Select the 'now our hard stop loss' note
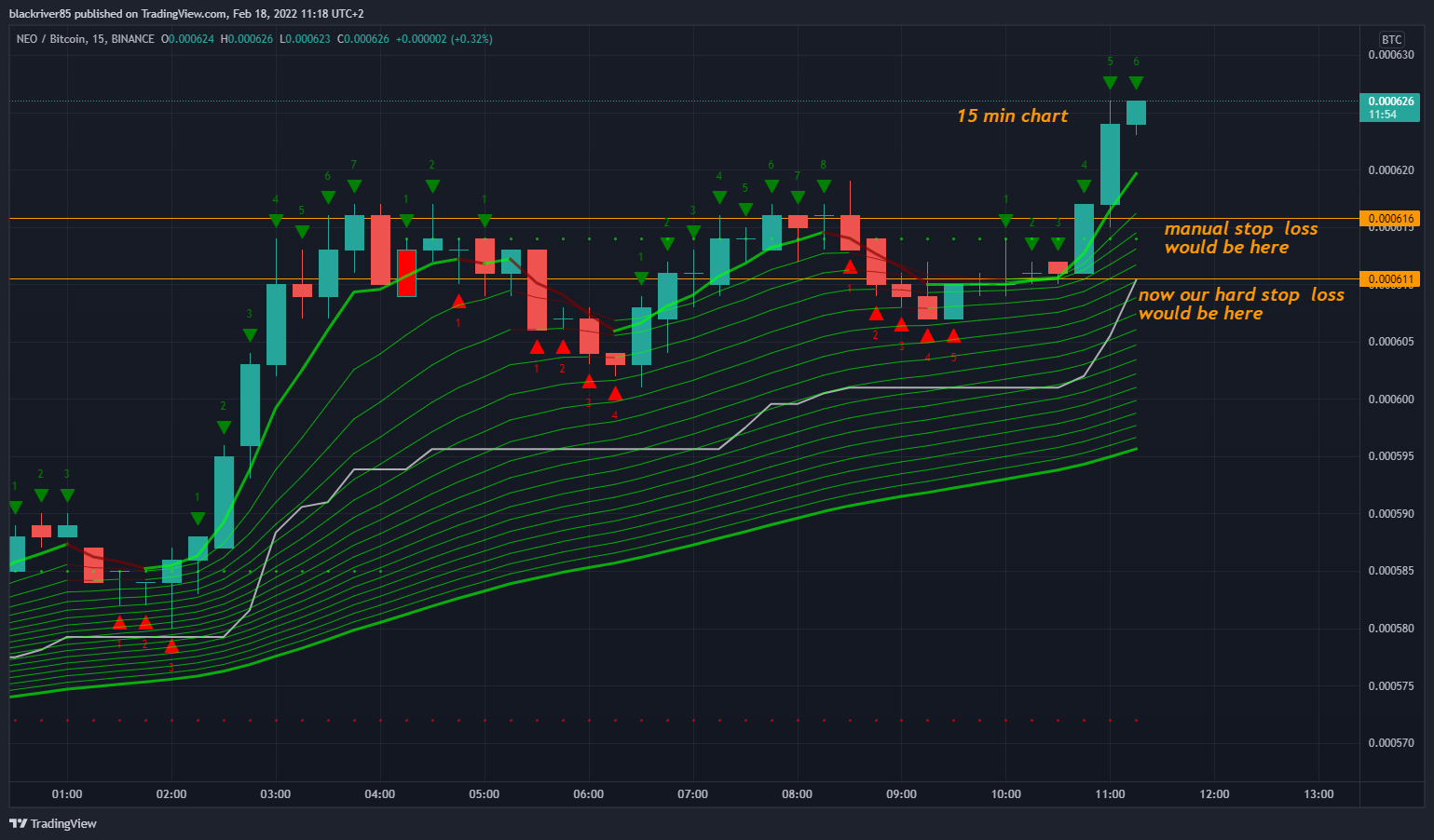This screenshot has height=840, width=1434. click(x=1241, y=304)
